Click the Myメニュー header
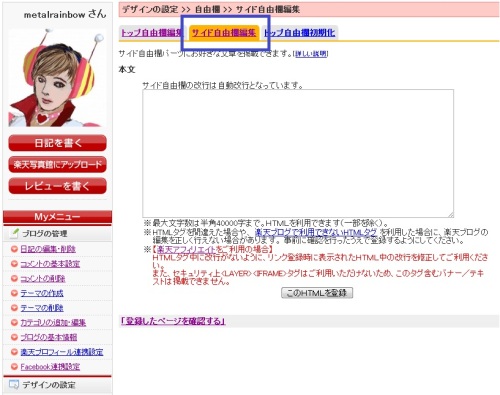The width and height of the screenshot is (500, 395). point(57,217)
